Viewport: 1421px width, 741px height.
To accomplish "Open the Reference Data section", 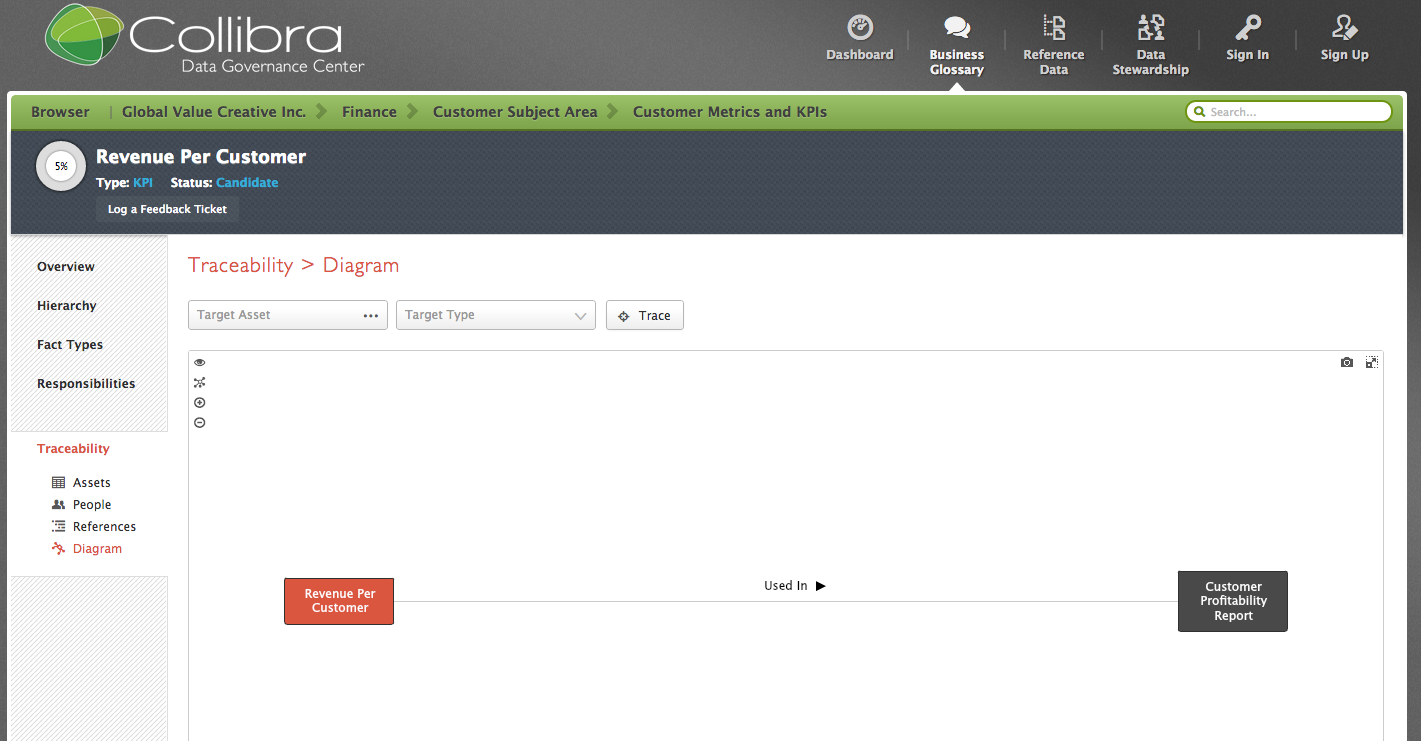I will coord(1054,46).
